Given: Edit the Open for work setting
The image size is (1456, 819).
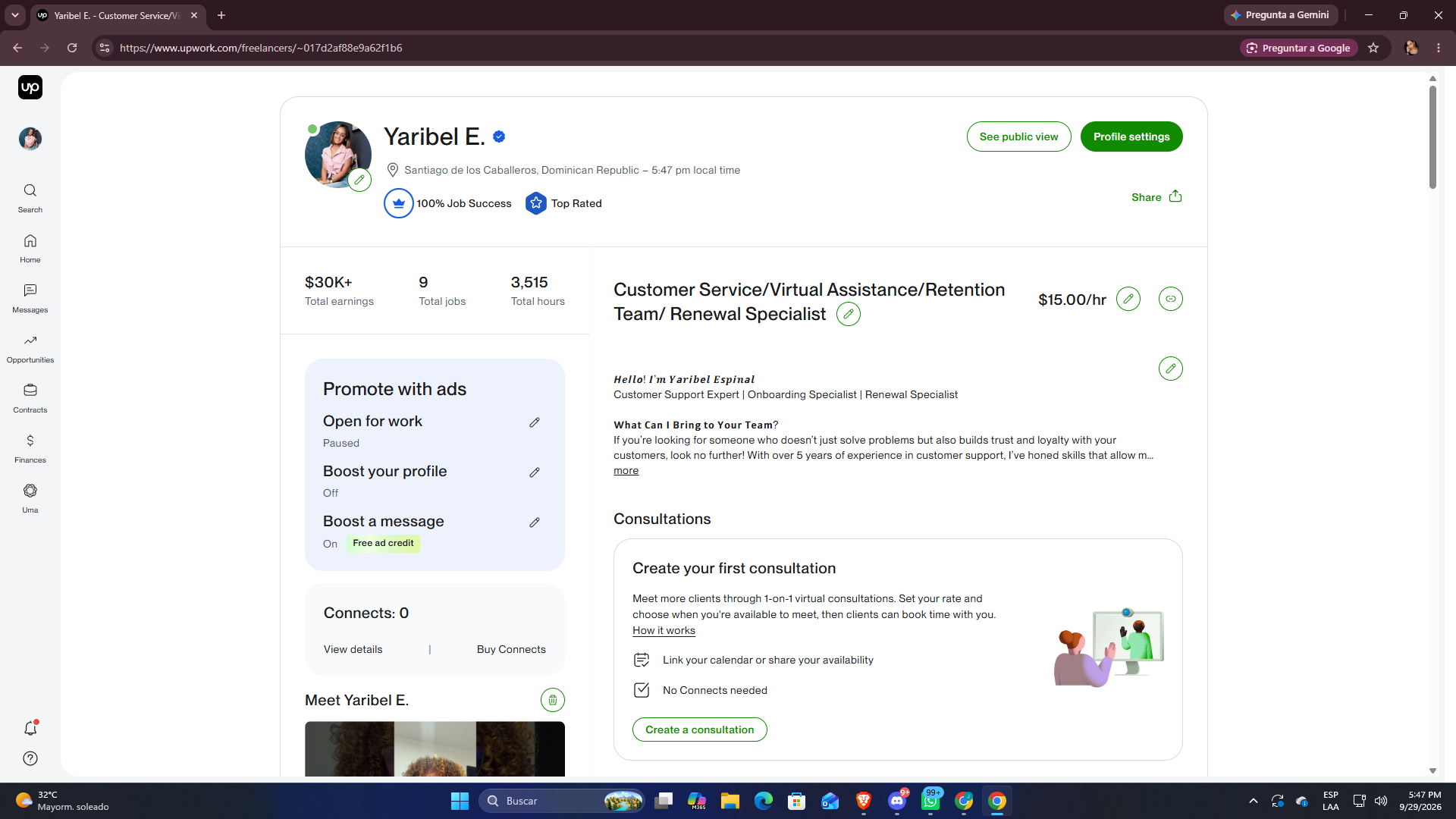Looking at the screenshot, I should click(535, 422).
